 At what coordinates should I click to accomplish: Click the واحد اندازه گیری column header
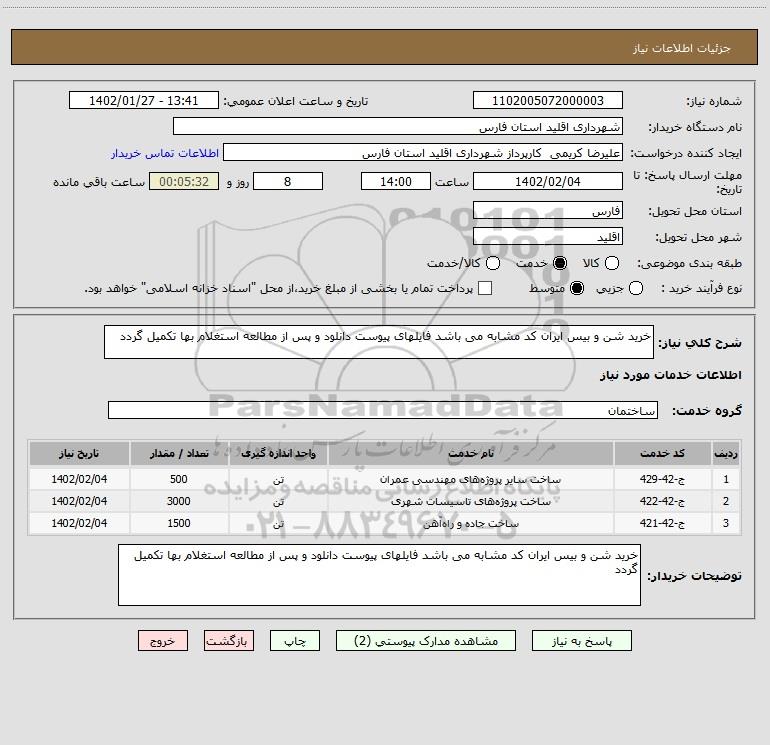278,453
